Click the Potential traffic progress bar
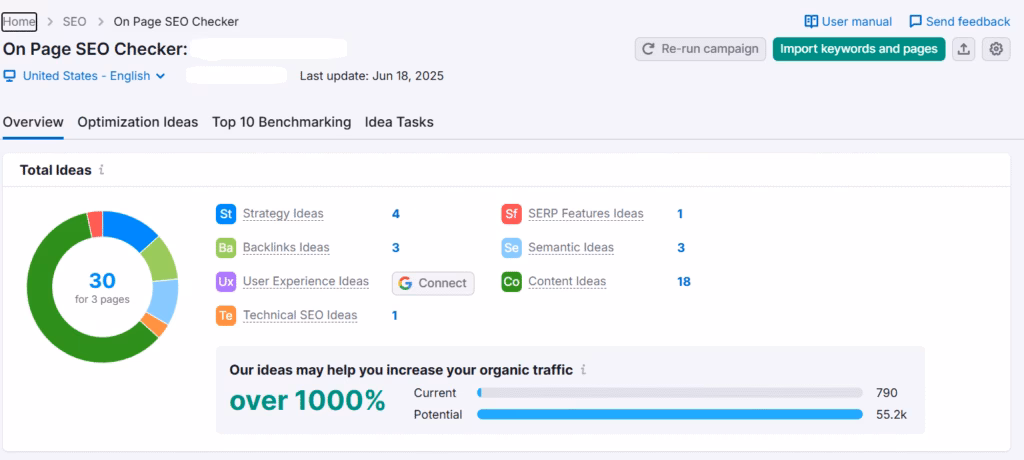 point(669,415)
